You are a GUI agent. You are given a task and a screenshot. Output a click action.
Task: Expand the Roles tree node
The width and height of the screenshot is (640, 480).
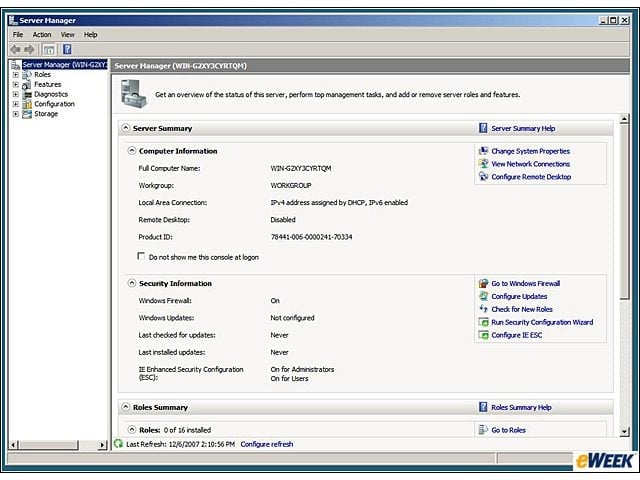pos(16,75)
